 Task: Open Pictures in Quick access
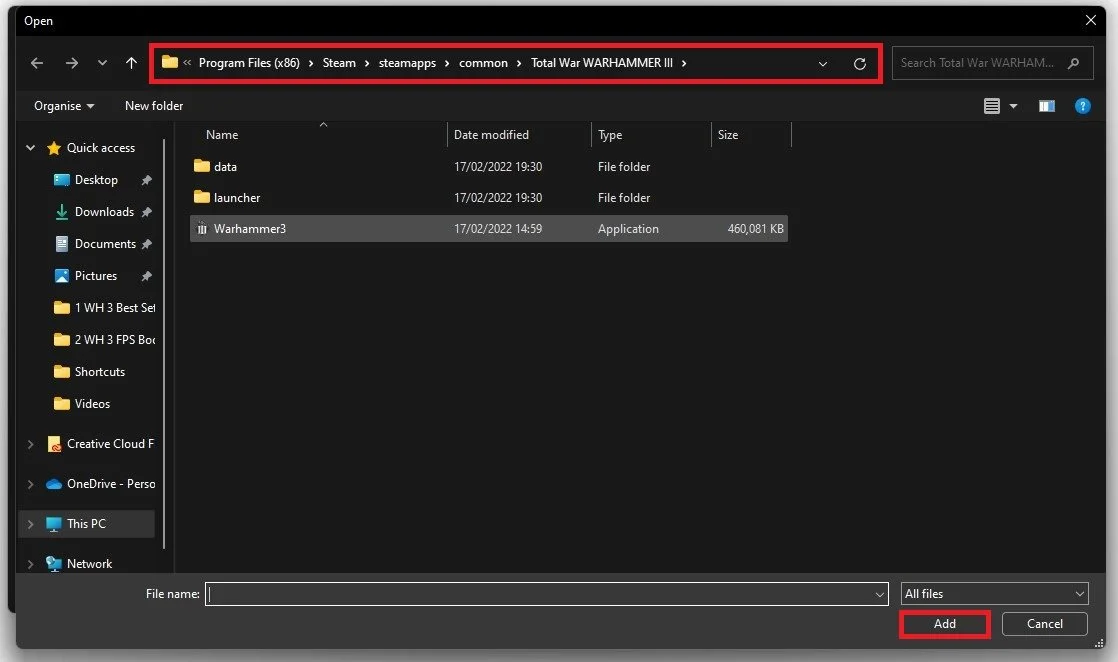[x=96, y=276]
